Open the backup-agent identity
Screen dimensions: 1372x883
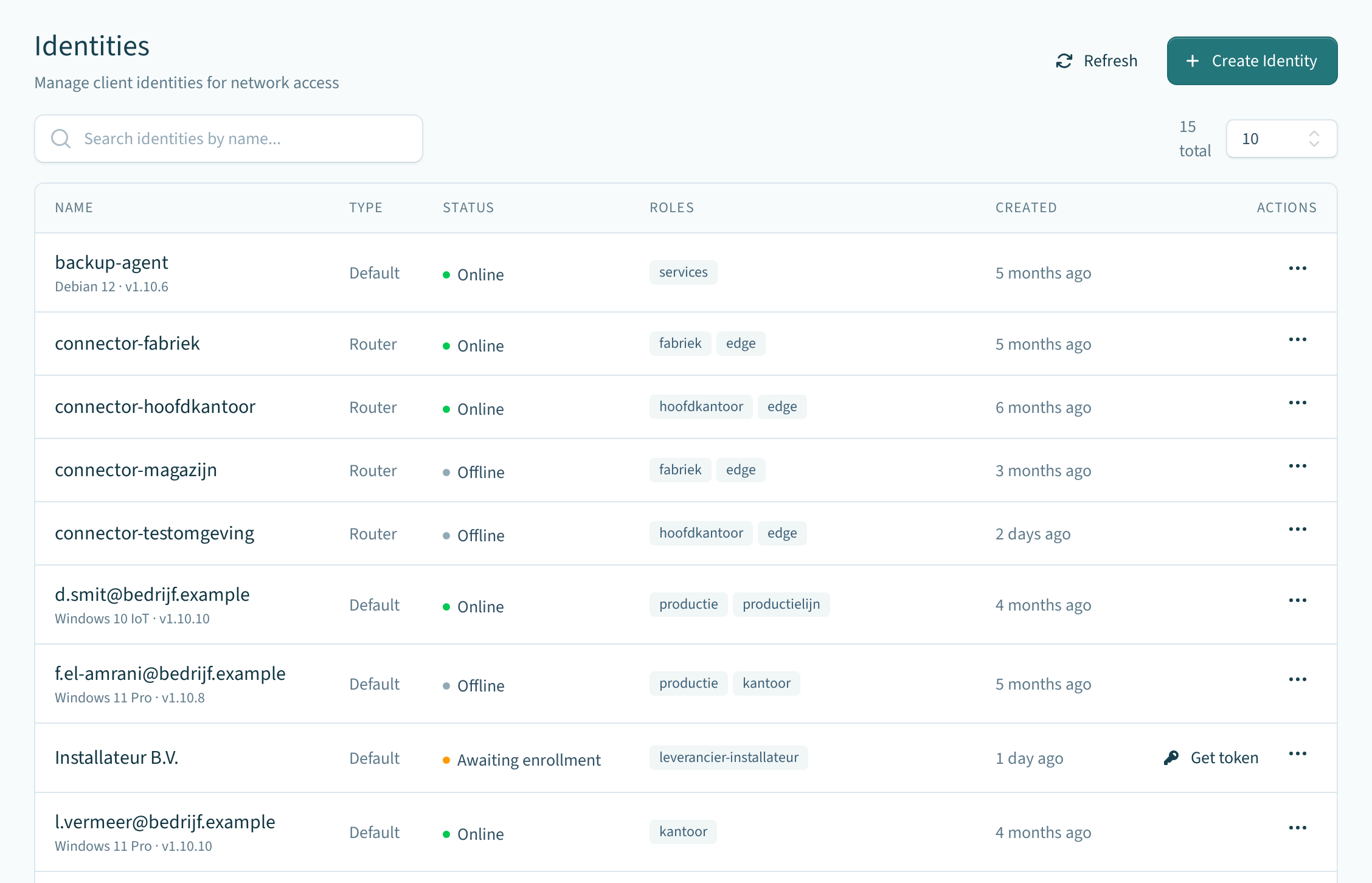point(111,262)
